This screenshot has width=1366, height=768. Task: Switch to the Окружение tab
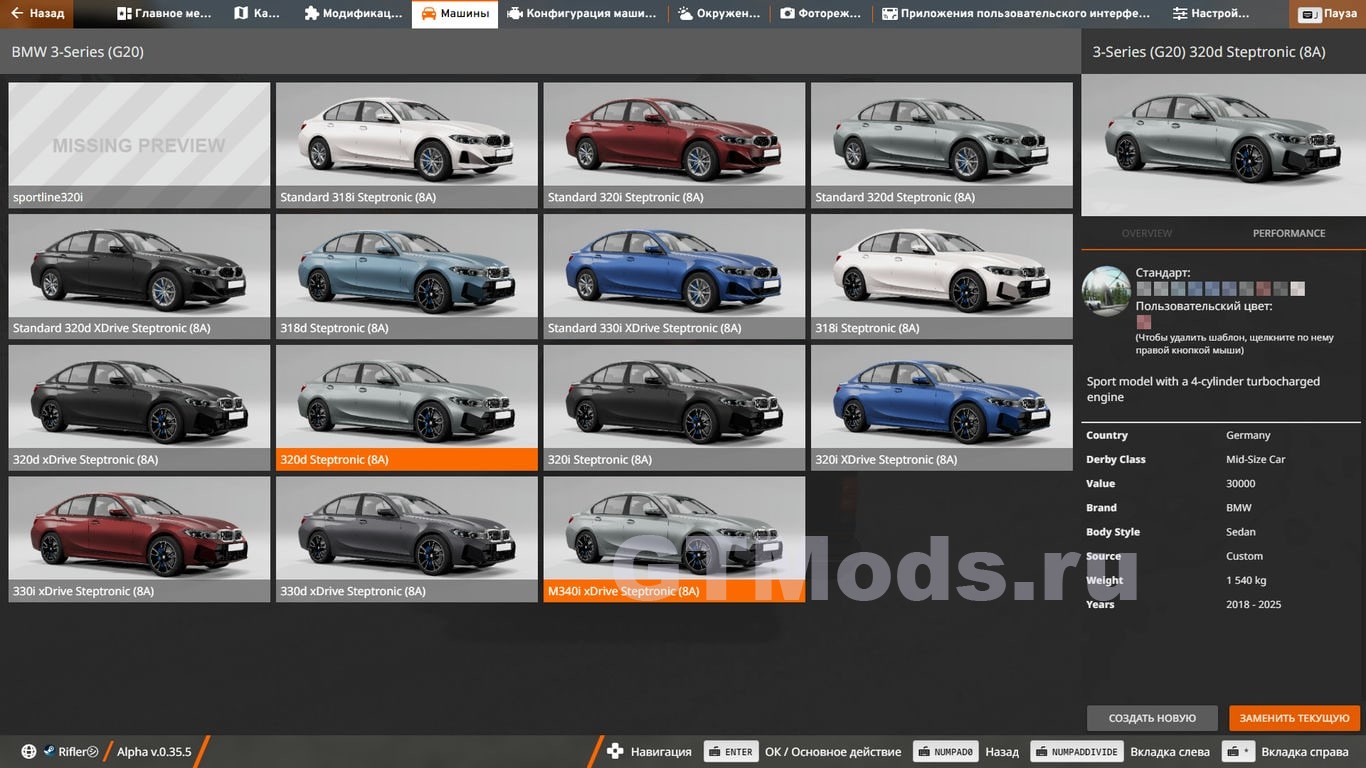[x=719, y=14]
